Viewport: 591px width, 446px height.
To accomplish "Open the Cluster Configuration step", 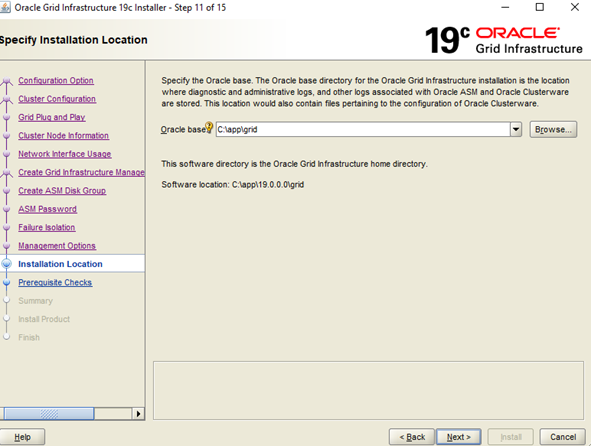I will [x=57, y=99].
